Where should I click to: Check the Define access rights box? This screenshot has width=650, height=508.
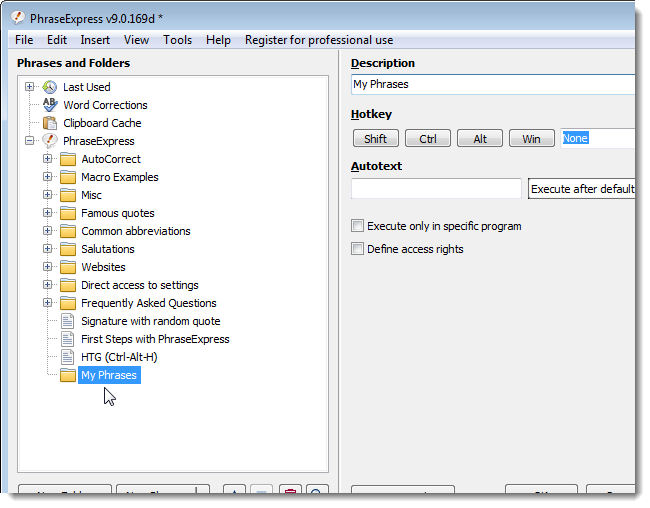coord(357,249)
